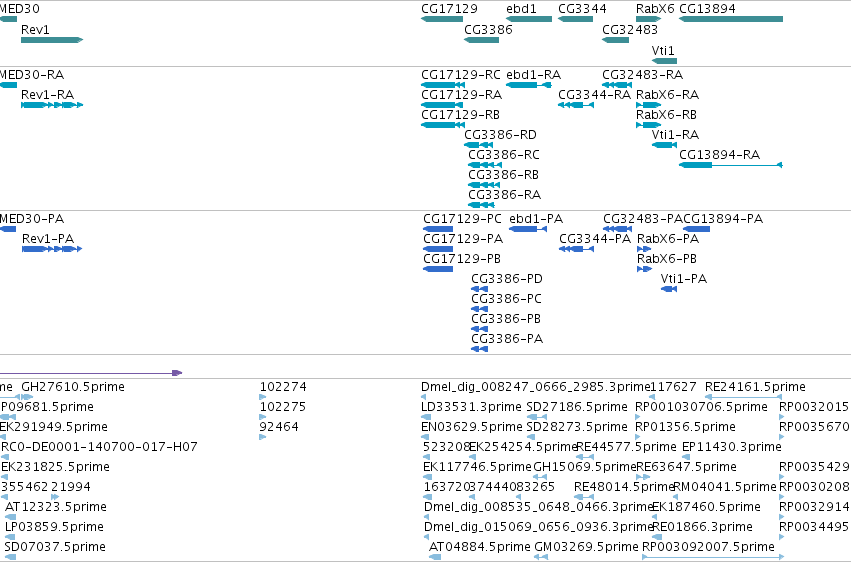Click the ebd1-PA protein feature

pyautogui.click(x=528, y=229)
